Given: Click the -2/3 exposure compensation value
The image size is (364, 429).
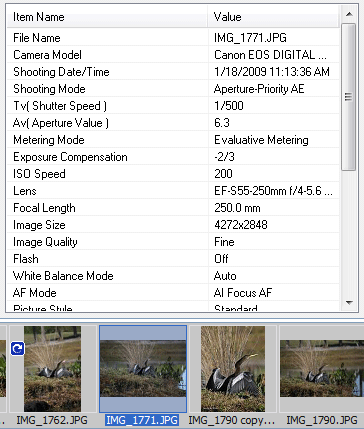Looking at the screenshot, I should (224, 157).
